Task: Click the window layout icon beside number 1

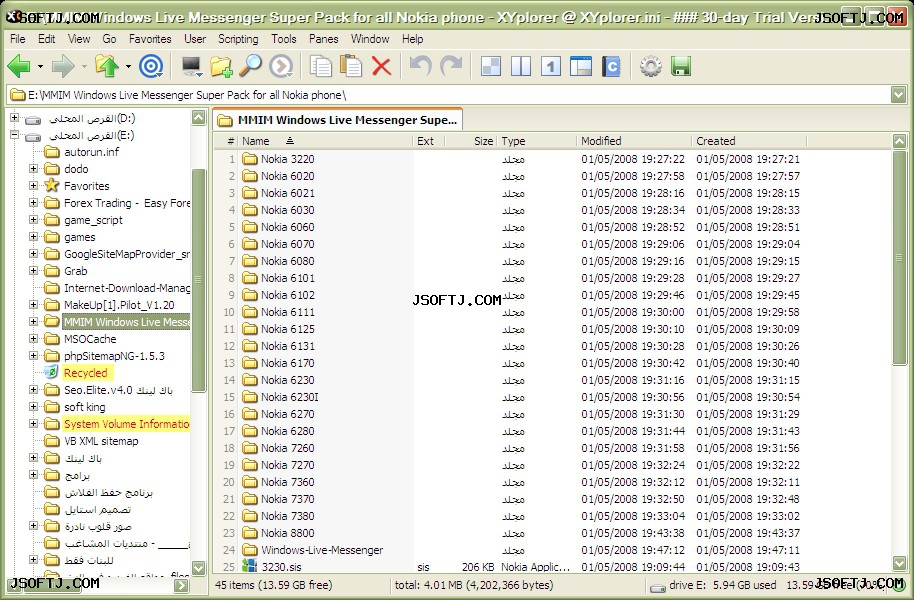Action: (581, 66)
